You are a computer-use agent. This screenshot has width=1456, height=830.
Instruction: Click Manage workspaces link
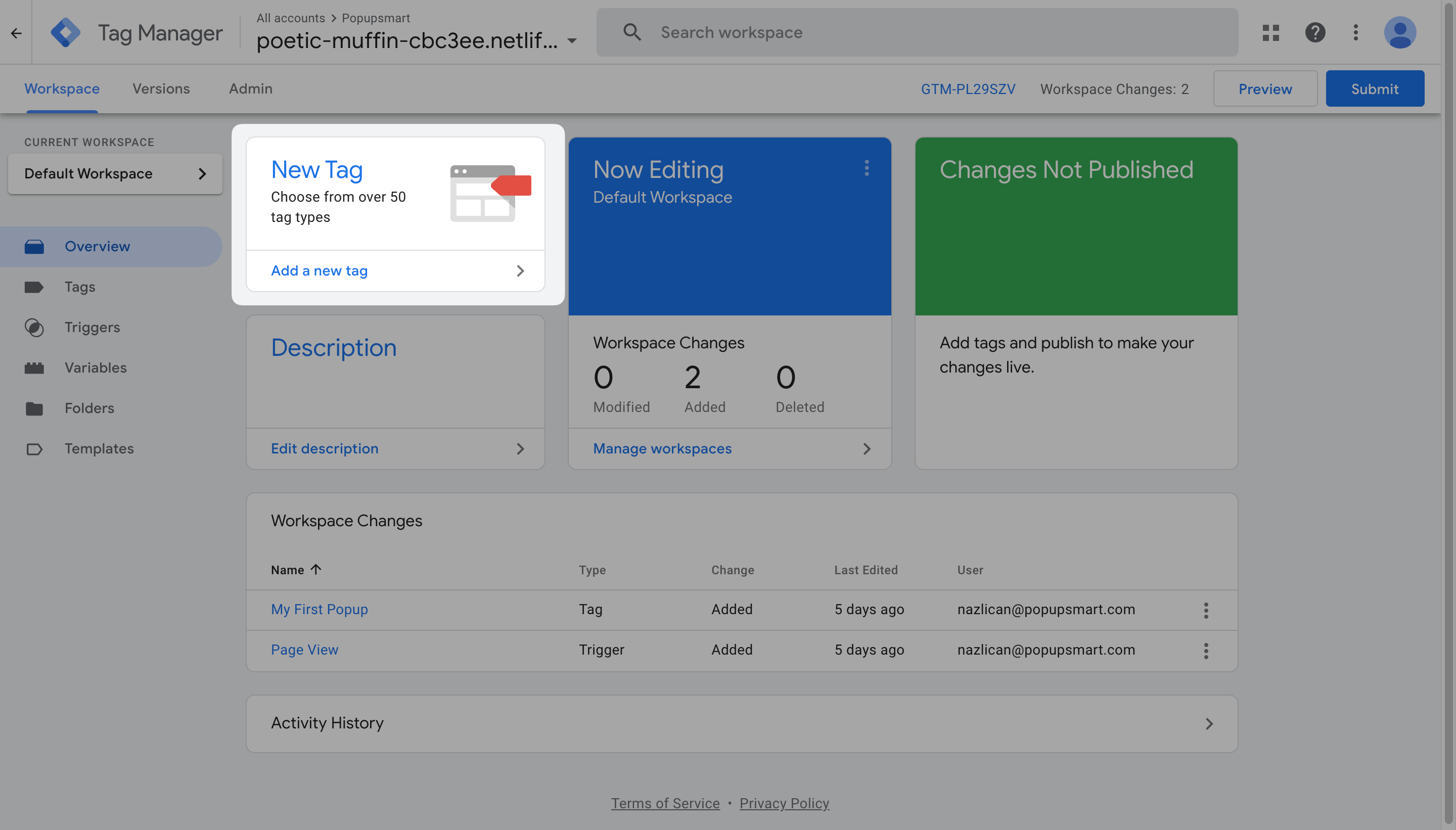point(662,448)
